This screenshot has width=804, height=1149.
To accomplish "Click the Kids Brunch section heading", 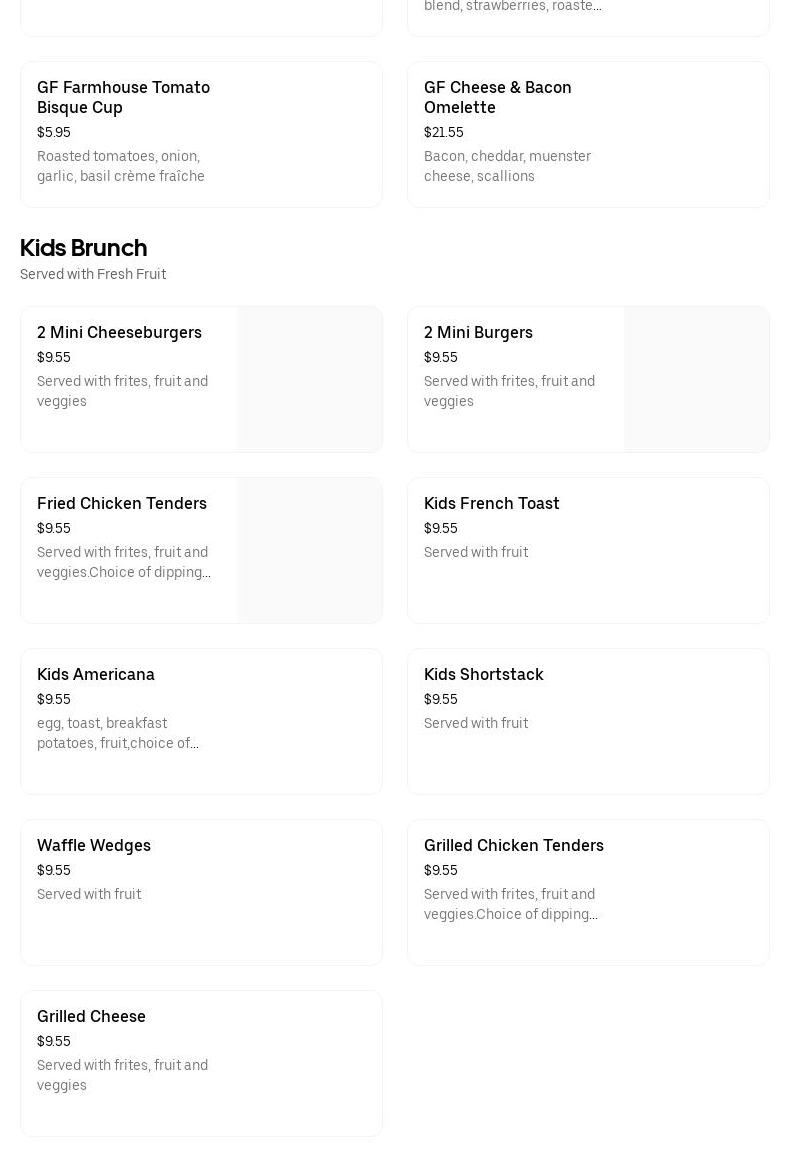I will tap(84, 247).
